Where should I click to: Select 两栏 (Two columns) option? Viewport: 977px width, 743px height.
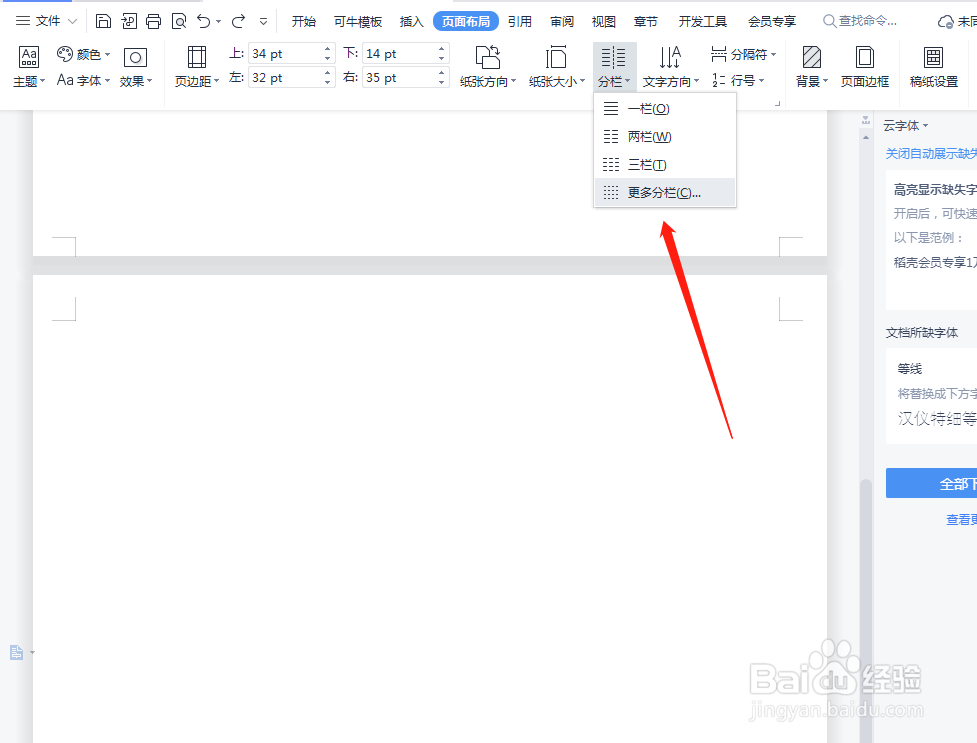coord(665,137)
